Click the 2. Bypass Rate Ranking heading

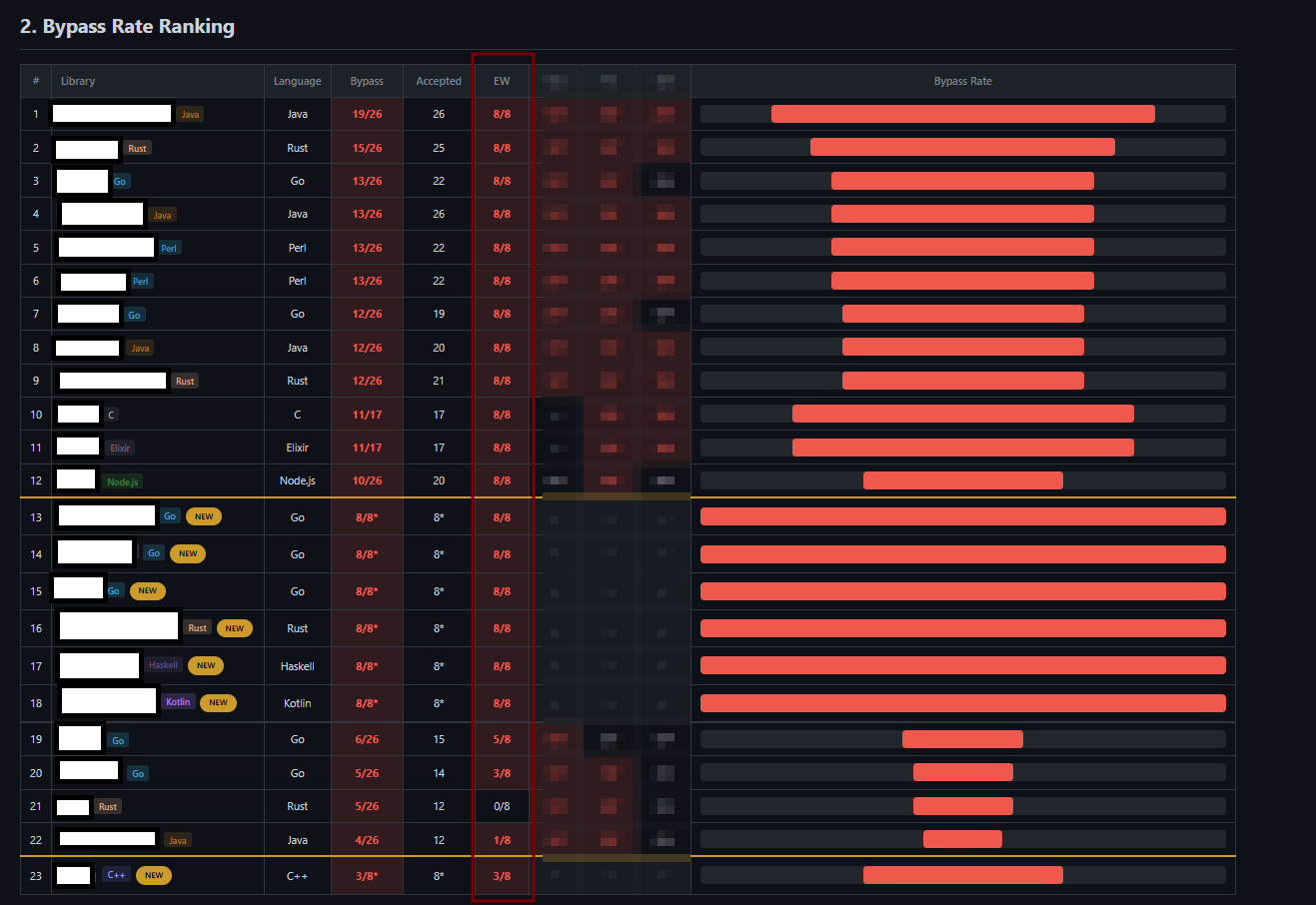click(x=127, y=27)
